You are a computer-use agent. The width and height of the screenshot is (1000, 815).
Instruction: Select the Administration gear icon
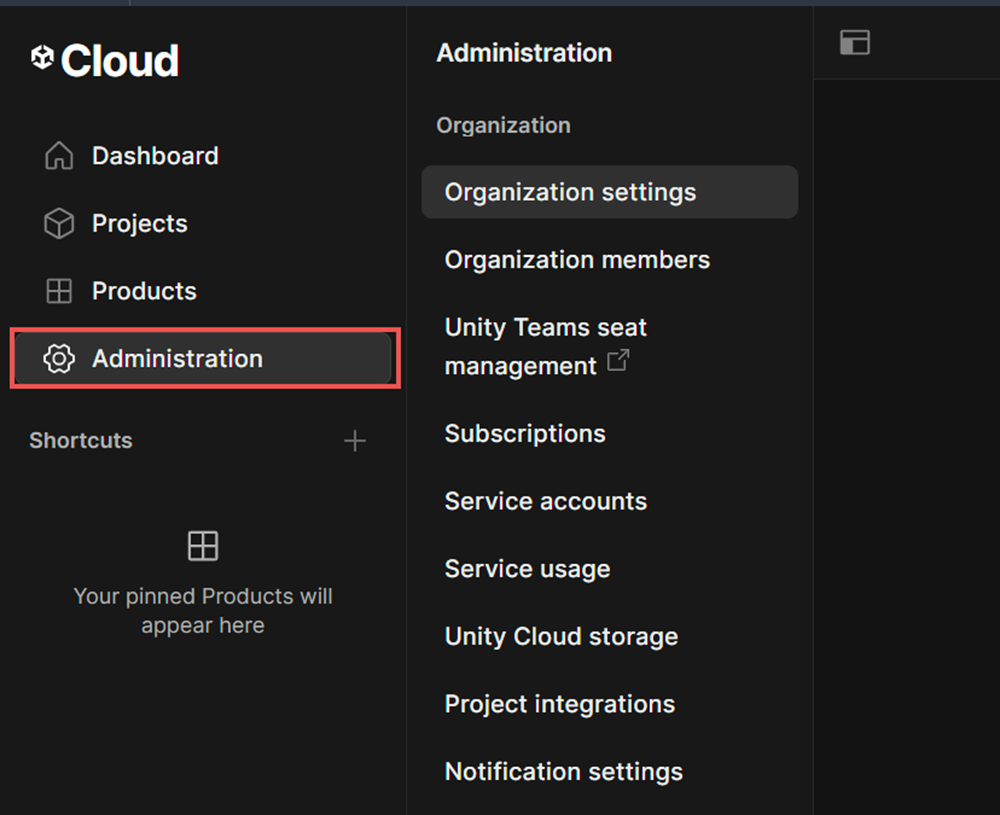click(59, 358)
